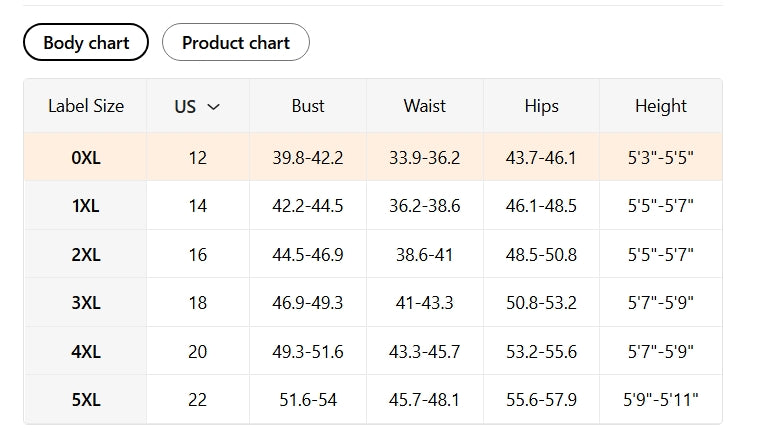This screenshot has height=440, width=763.
Task: Expand the US size unit dropdown
Action: coord(197,106)
